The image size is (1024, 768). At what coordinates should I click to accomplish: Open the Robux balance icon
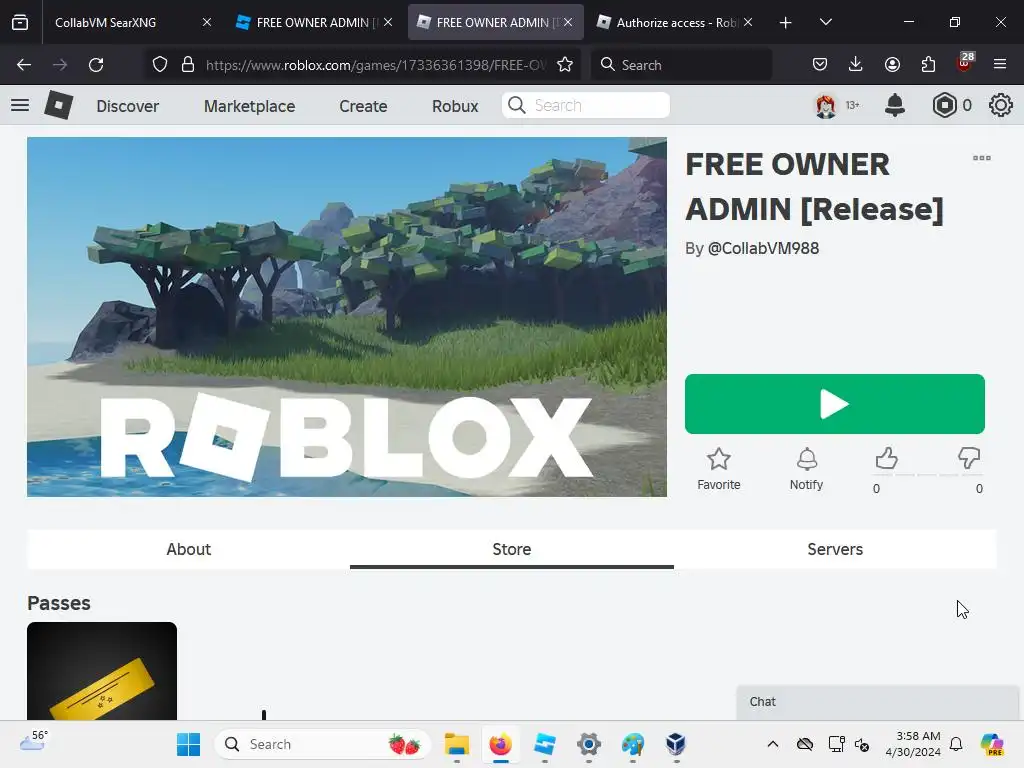(944, 105)
